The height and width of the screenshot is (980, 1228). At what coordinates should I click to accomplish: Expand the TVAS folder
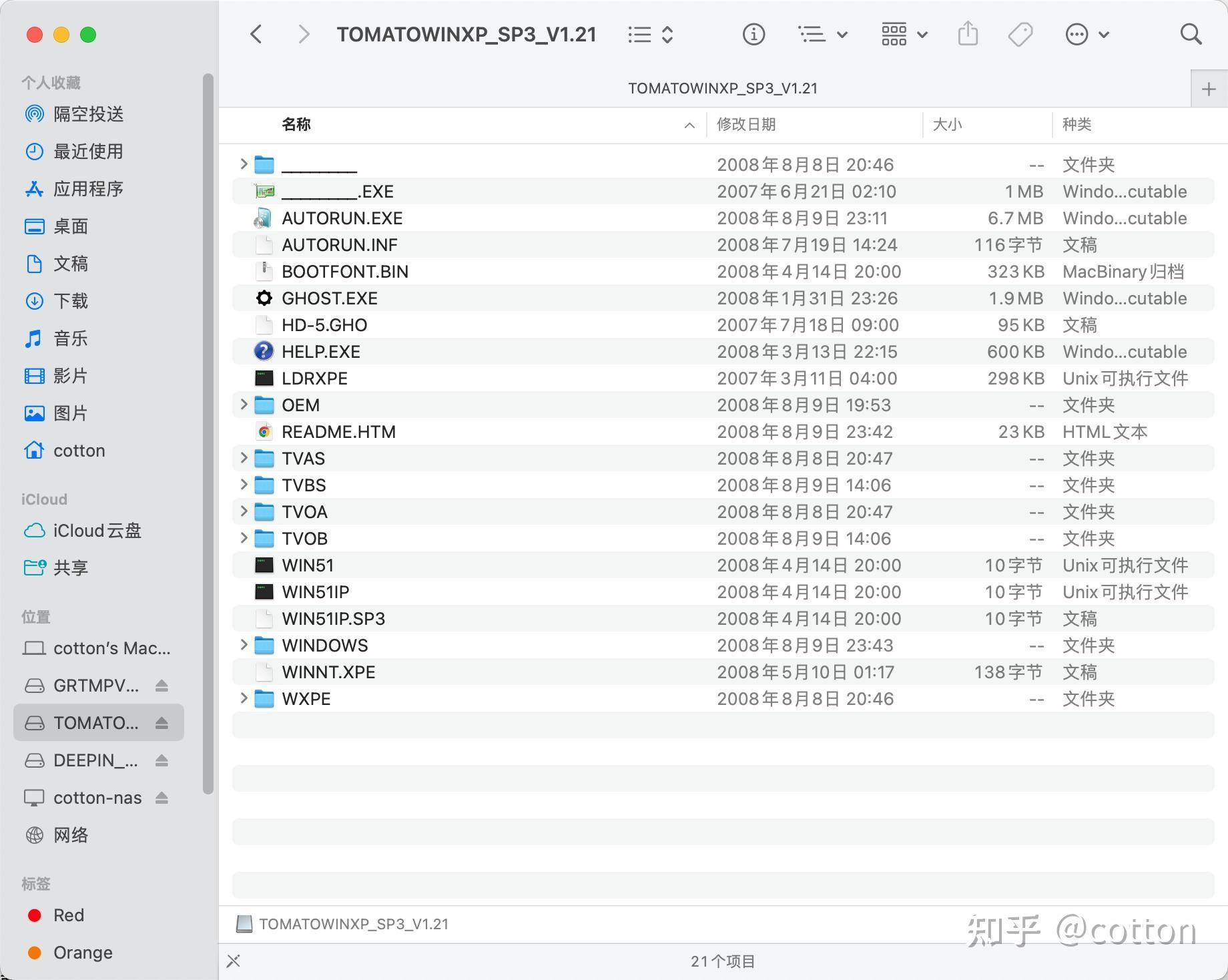click(x=244, y=457)
